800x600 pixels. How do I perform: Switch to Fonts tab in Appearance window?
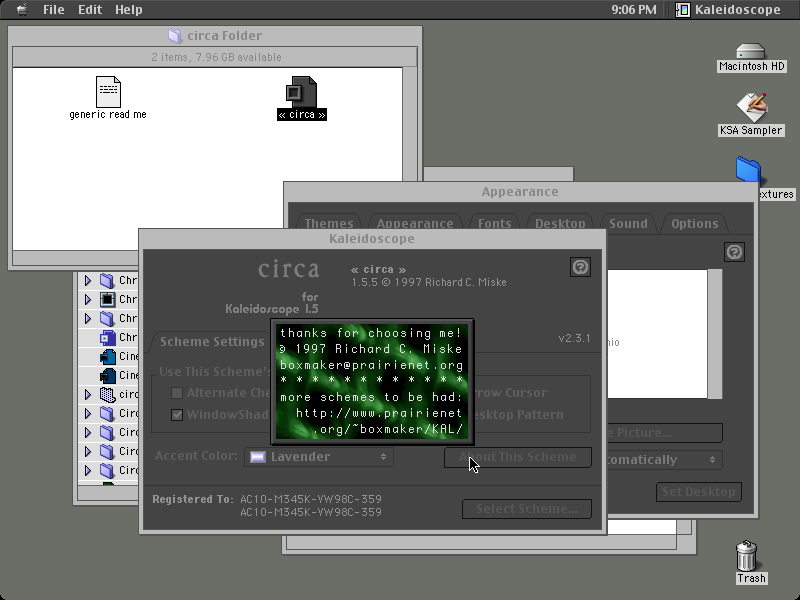[x=494, y=223]
